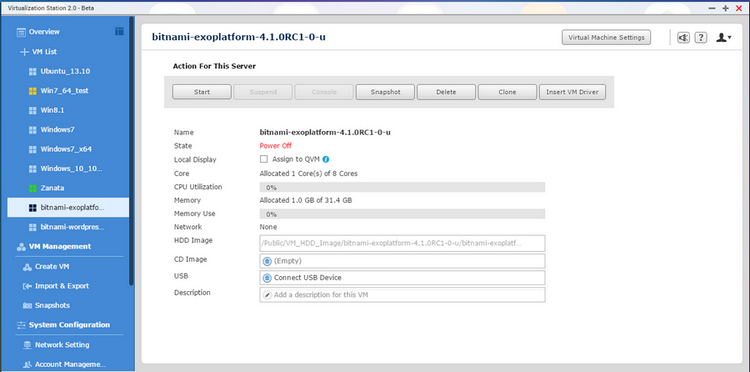Click the blue grid icon beside Overview

pyautogui.click(x=119, y=32)
